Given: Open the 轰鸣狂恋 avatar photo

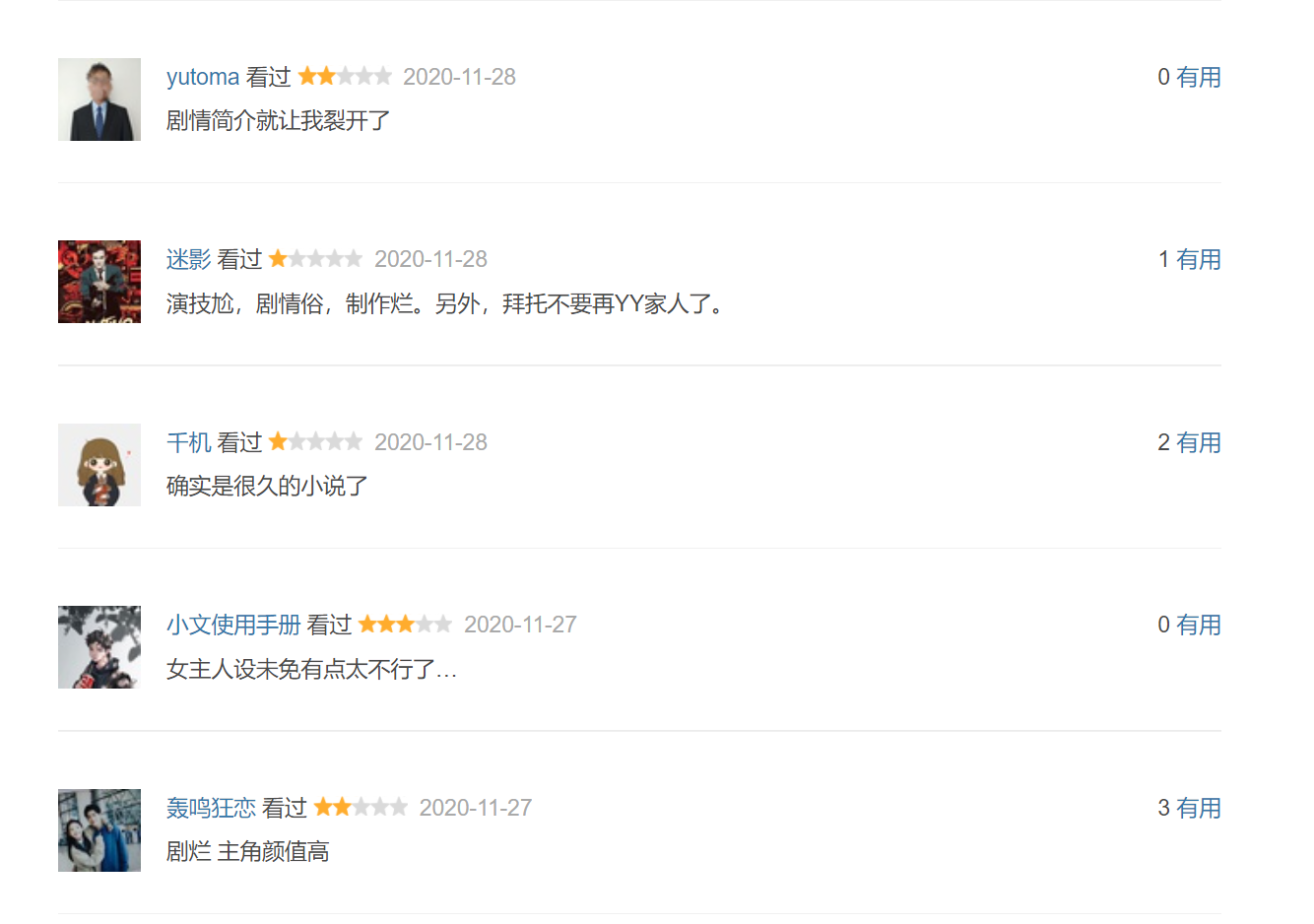Looking at the screenshot, I should tap(99, 830).
